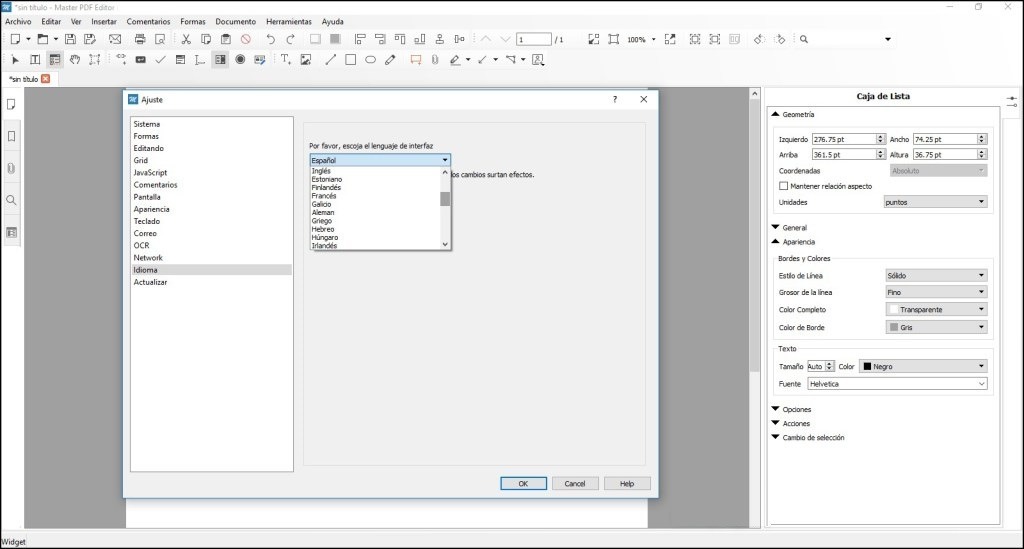Select the Link tool icon
Screen dimensions: 1024x549
pos(121,59)
